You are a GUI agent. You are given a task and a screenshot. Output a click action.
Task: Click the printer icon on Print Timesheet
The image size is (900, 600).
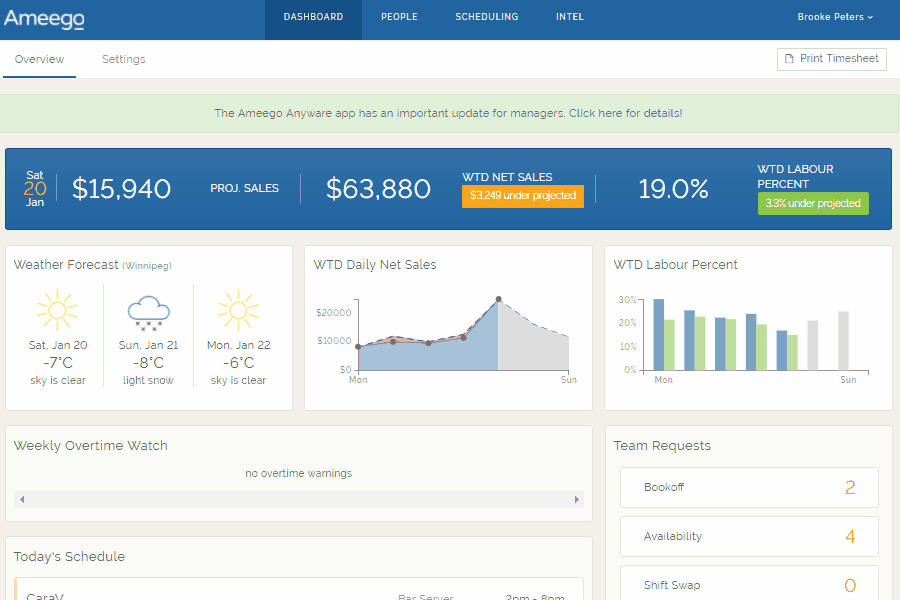point(792,59)
